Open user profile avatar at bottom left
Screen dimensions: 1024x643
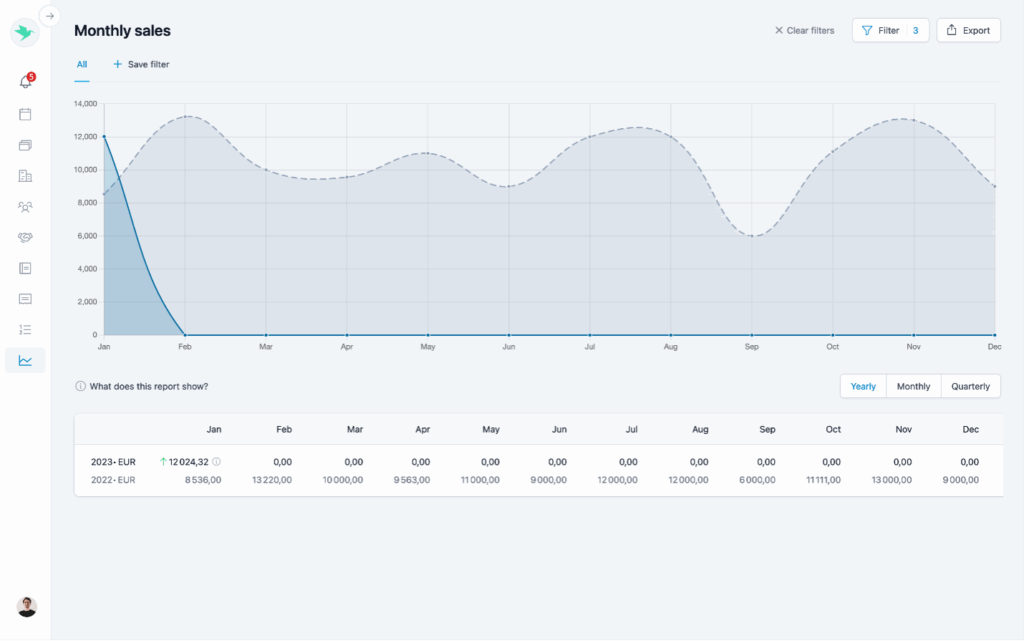click(27, 606)
